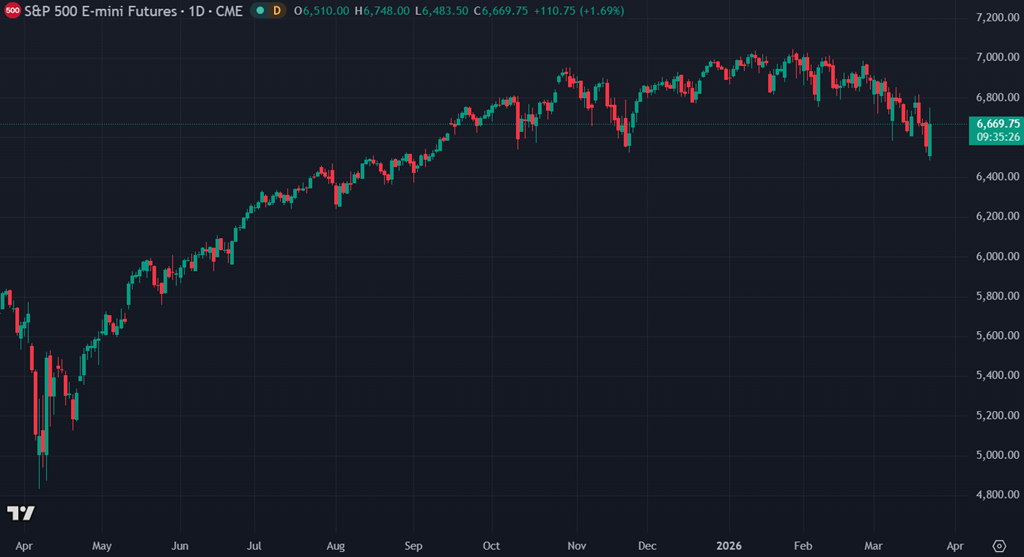The width and height of the screenshot is (1024, 557).
Task: Click the 5,000.00 price axis label
Action: pos(994,455)
